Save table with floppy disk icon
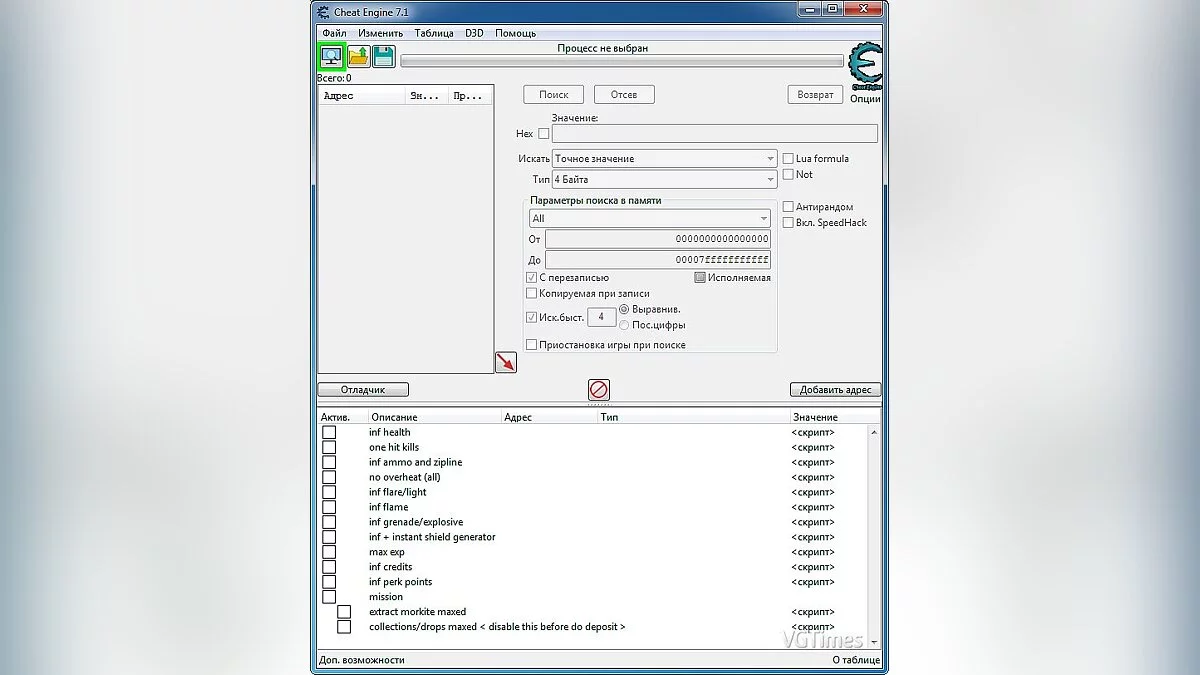Screen dimensions: 1200x675 (384, 56)
